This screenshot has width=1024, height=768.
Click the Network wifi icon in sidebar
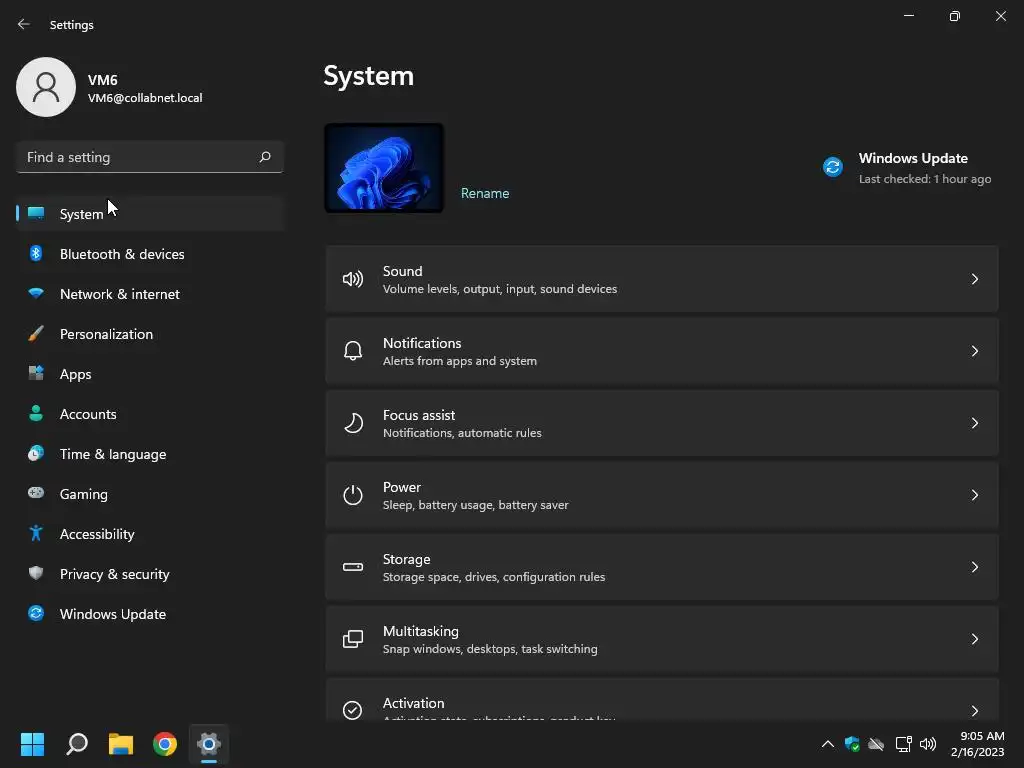36,293
